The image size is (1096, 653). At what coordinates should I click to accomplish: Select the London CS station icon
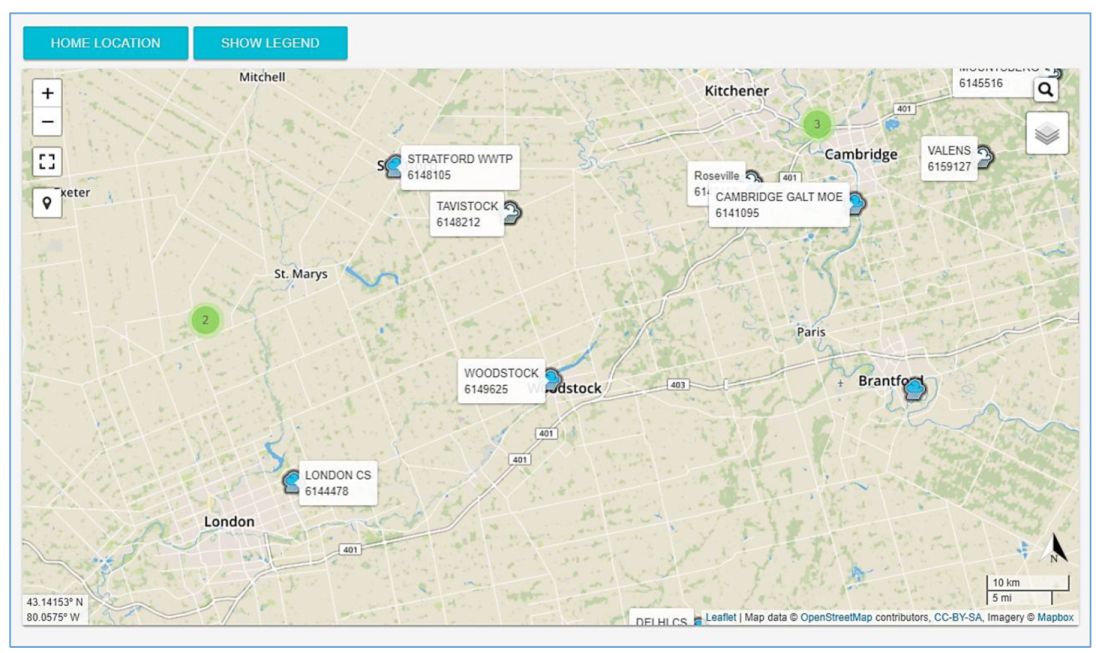coord(292,483)
